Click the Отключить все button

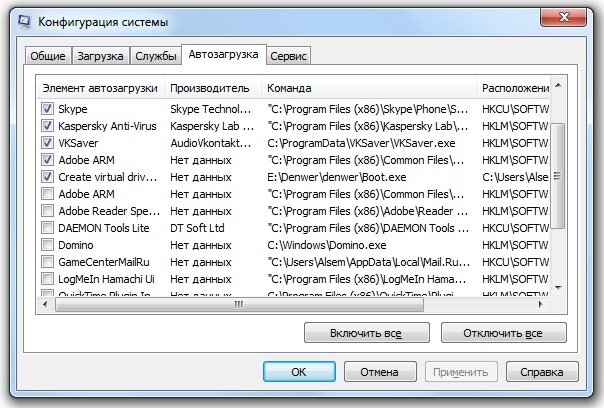(x=503, y=333)
